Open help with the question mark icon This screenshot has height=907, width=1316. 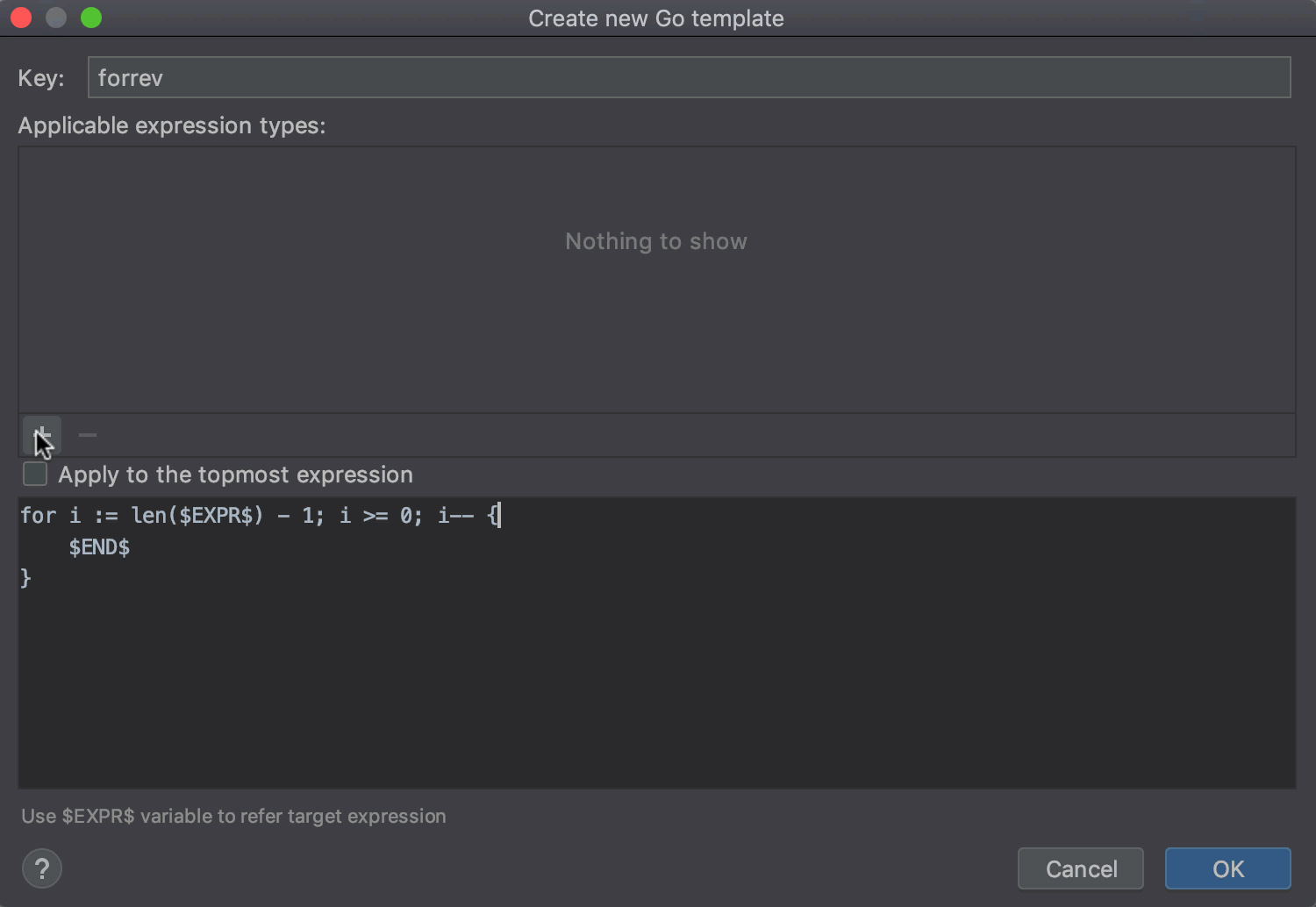(41, 868)
